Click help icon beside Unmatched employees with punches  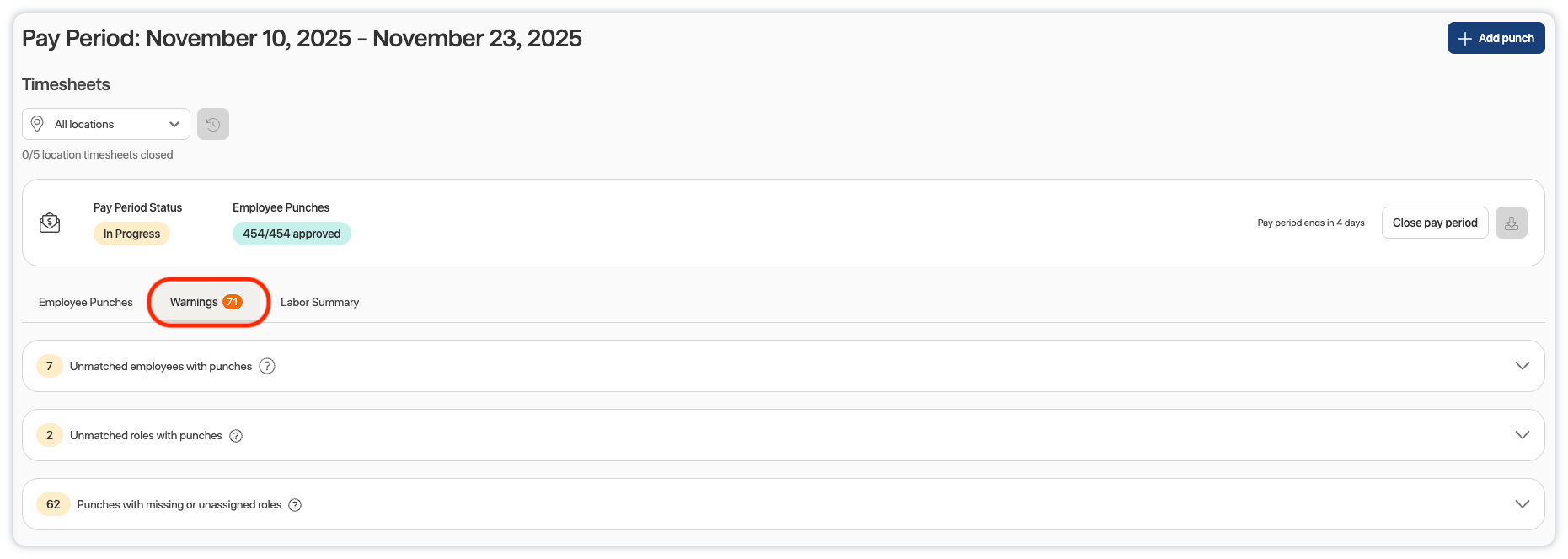[x=267, y=366]
